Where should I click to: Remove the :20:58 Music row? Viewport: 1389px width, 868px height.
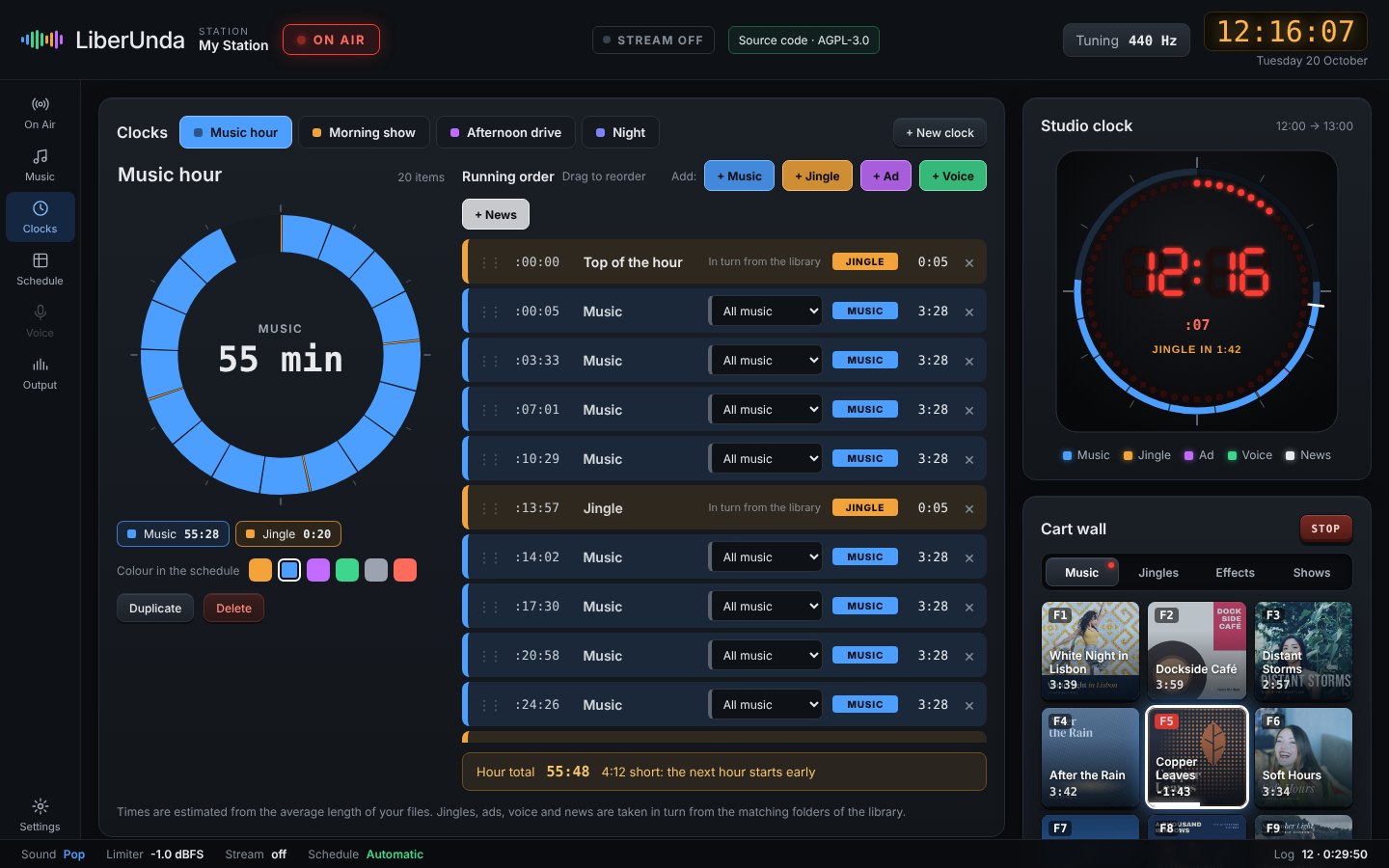click(969, 656)
